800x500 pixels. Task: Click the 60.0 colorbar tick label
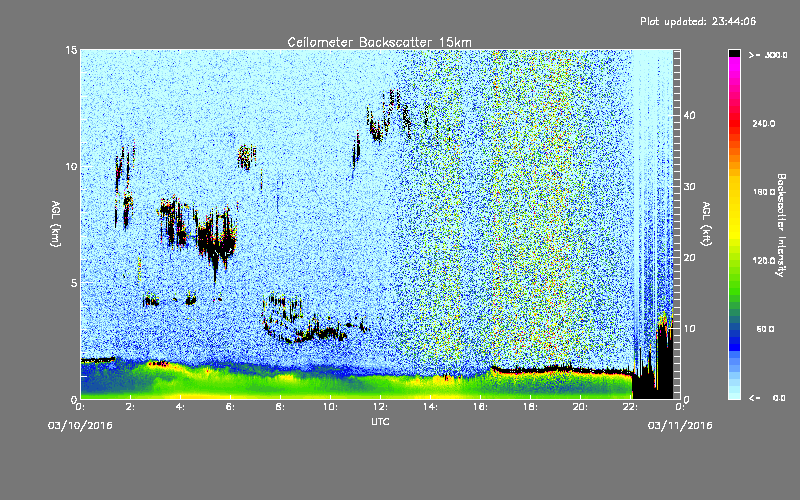tap(765, 329)
